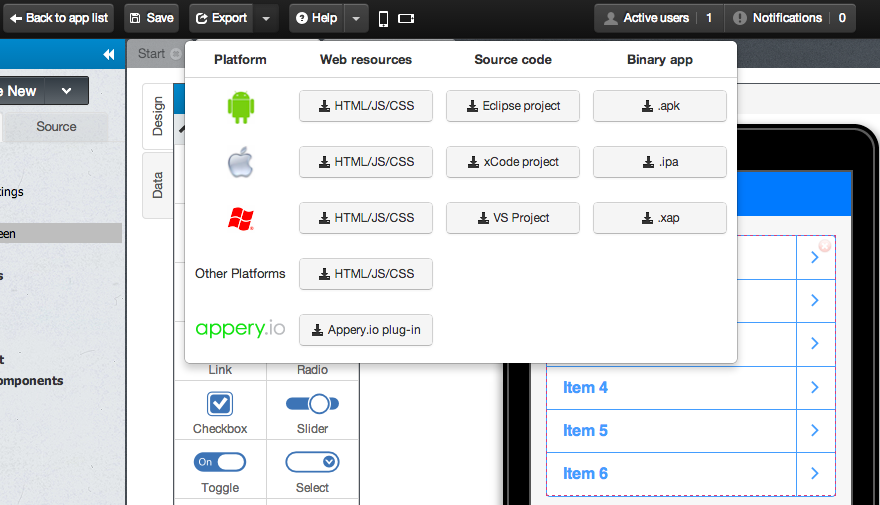Click the Android platform icon

tap(240, 106)
